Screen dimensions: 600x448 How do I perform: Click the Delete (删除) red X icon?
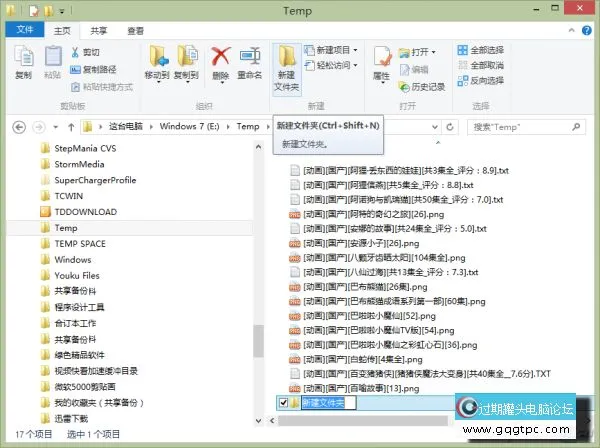(x=221, y=57)
